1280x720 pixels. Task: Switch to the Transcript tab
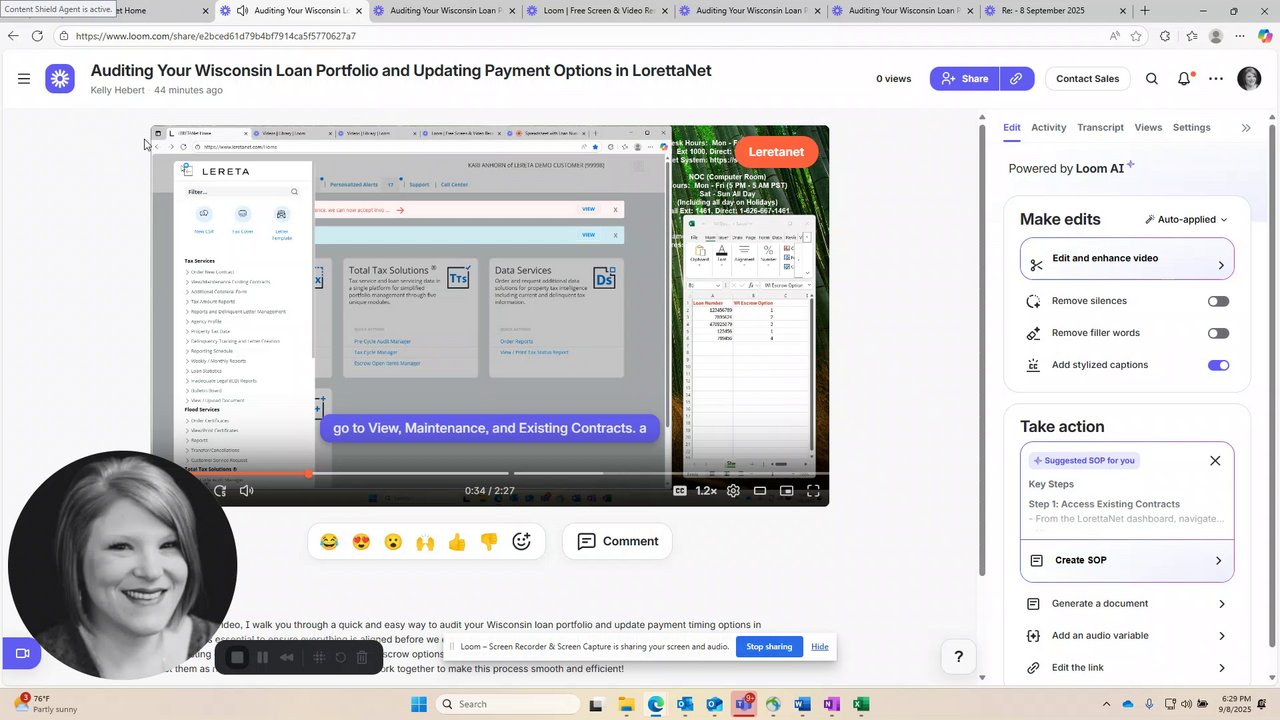pyautogui.click(x=1100, y=128)
